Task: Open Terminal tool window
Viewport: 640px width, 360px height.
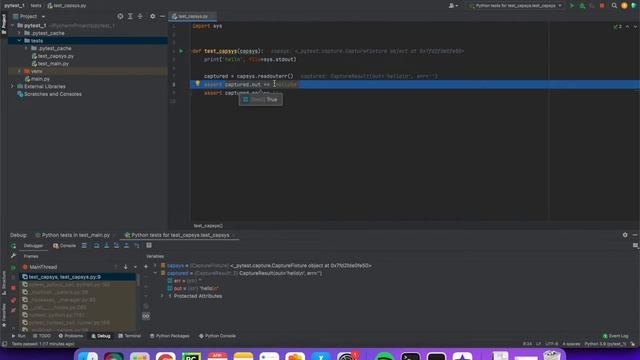Action: pos(129,336)
